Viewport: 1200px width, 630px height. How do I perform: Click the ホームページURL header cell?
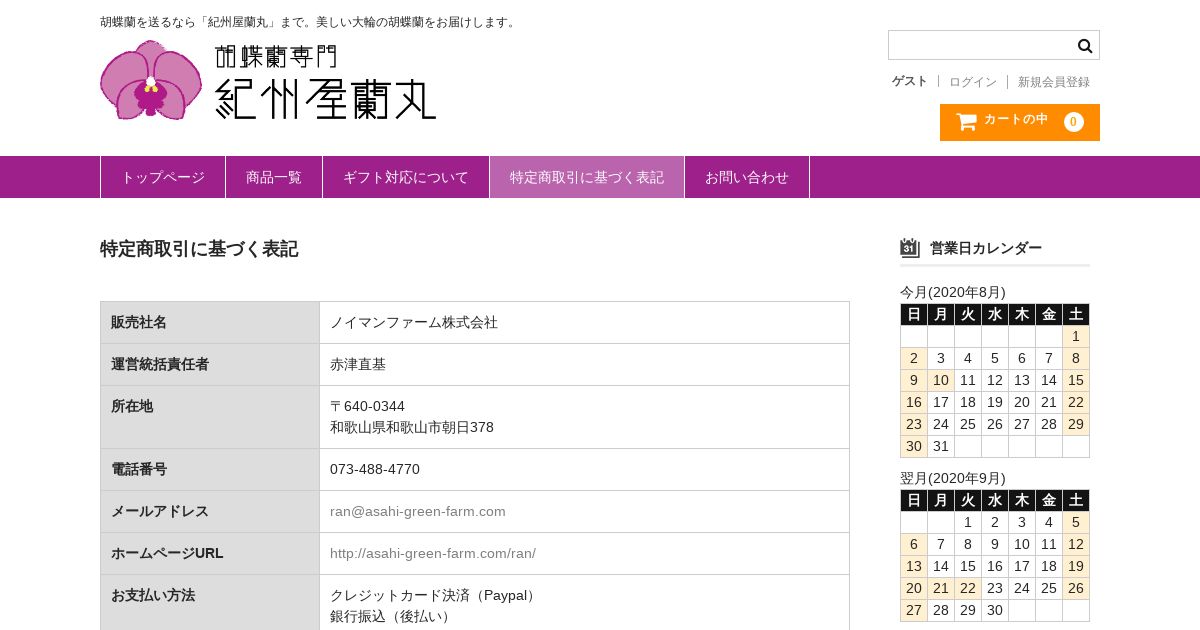[x=210, y=553]
